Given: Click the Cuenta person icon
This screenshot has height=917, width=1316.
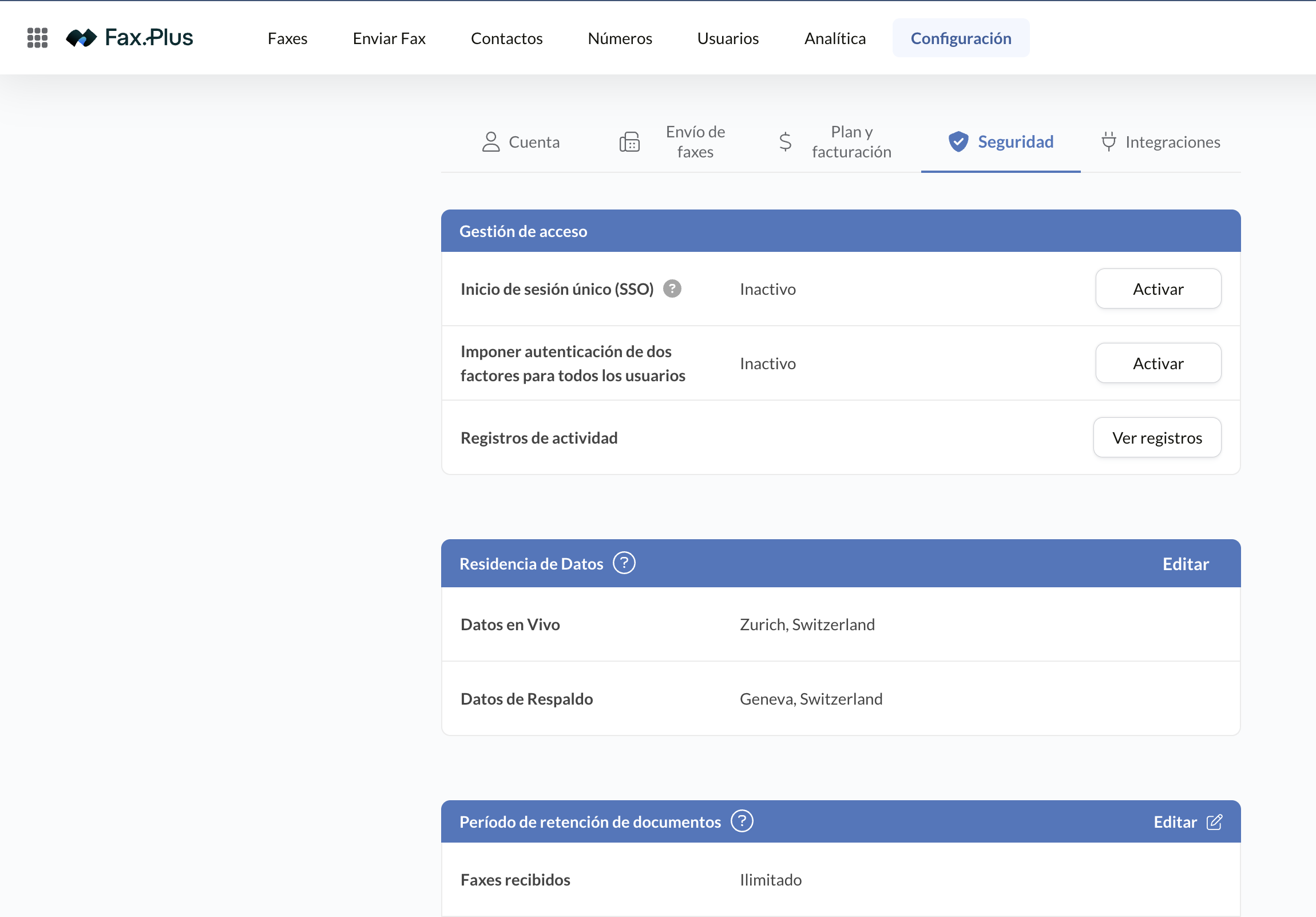Looking at the screenshot, I should coord(490,141).
